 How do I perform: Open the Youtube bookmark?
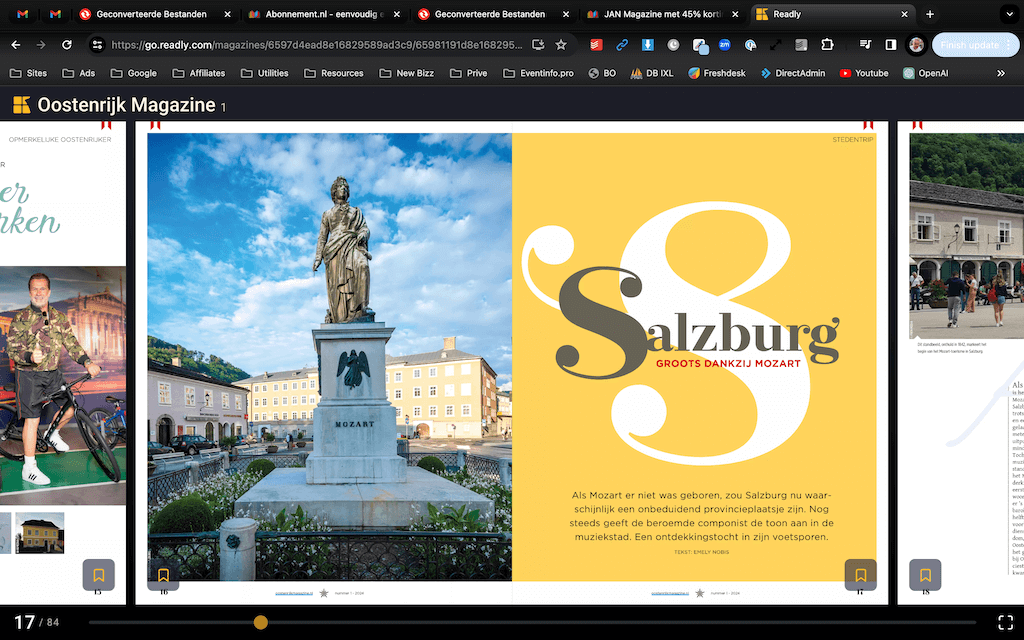[864, 73]
